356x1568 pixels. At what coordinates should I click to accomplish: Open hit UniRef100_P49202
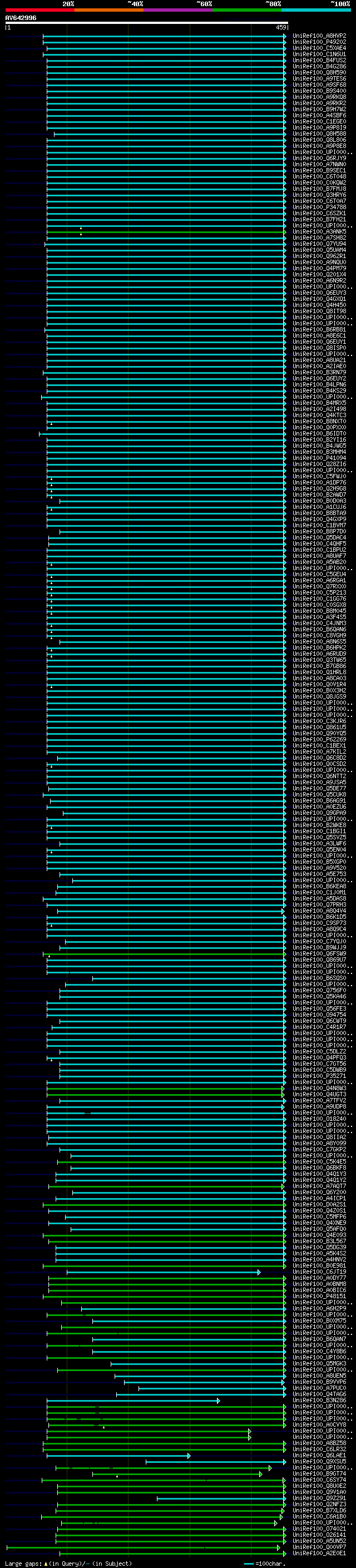[319, 42]
